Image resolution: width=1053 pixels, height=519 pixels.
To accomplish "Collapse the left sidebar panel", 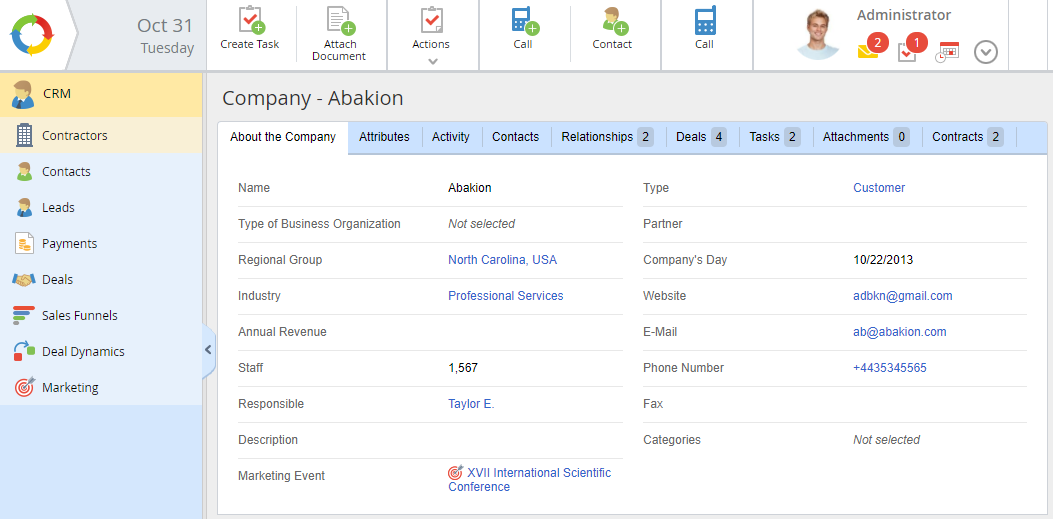I will (208, 350).
